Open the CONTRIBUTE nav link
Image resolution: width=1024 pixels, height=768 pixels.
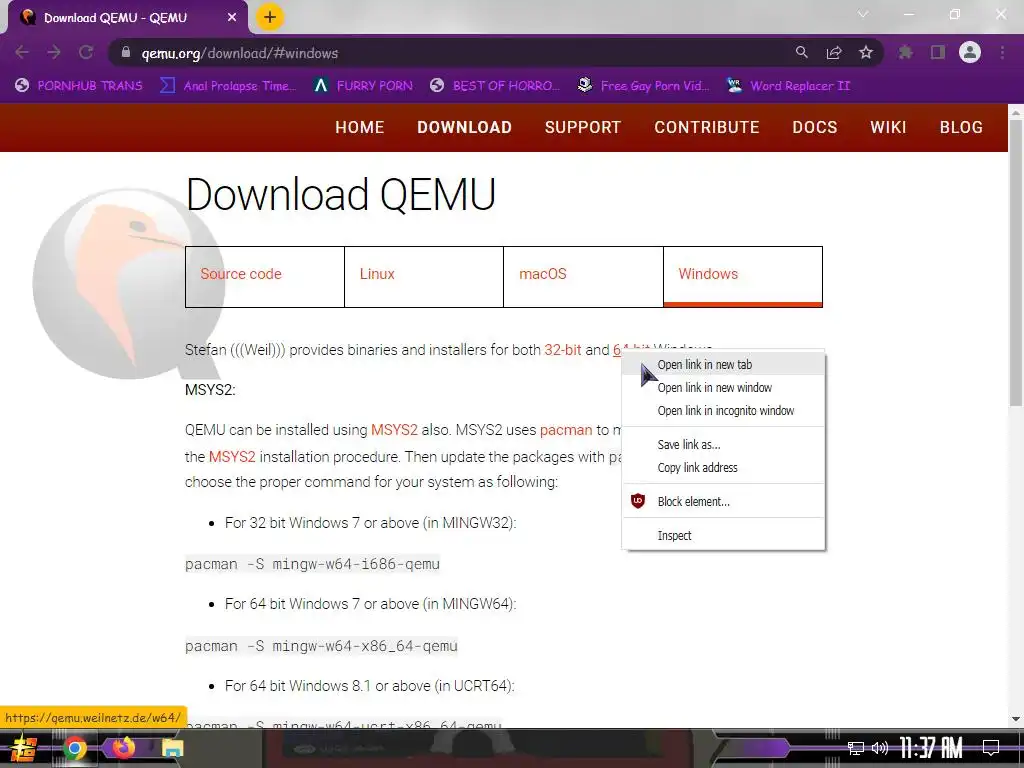pyautogui.click(x=707, y=127)
